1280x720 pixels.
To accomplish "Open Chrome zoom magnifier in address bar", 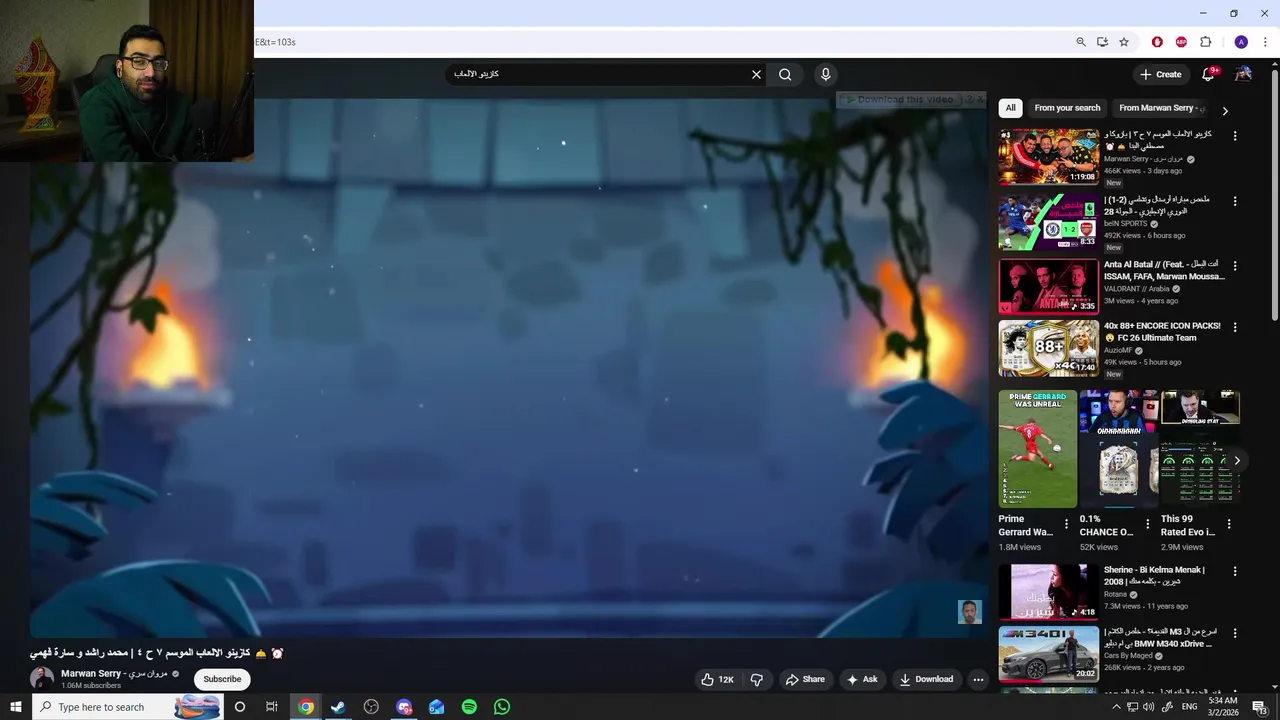I will [1081, 42].
